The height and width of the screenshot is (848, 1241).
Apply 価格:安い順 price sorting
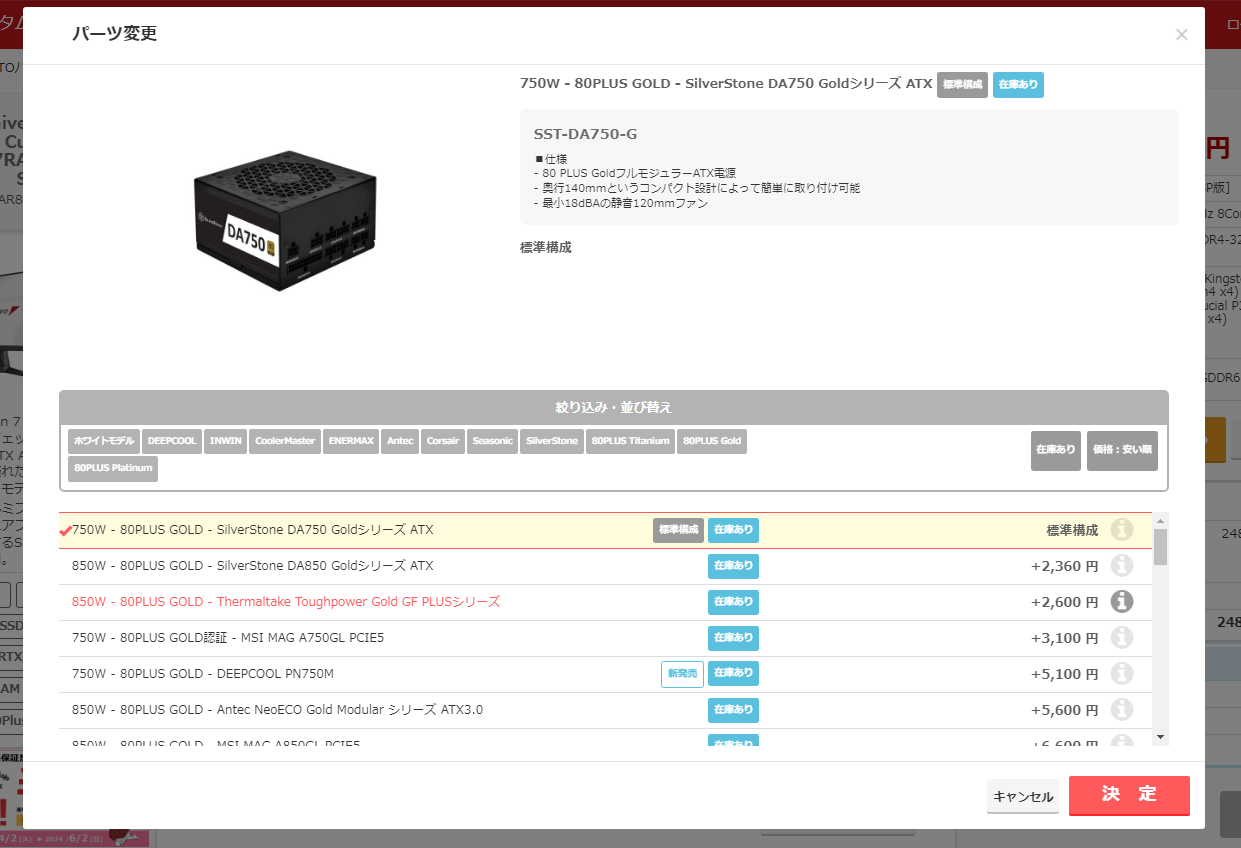1122,450
